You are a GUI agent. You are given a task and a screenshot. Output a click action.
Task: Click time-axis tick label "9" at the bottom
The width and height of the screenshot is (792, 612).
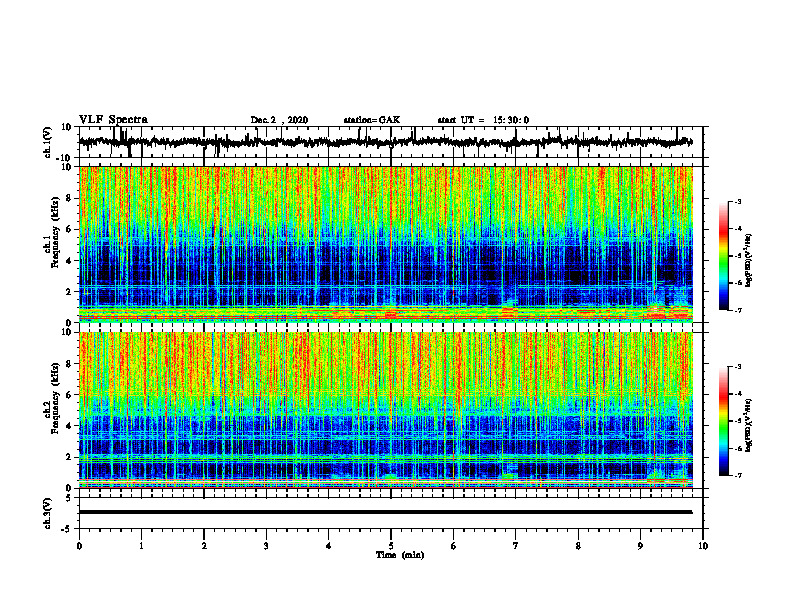click(x=640, y=546)
